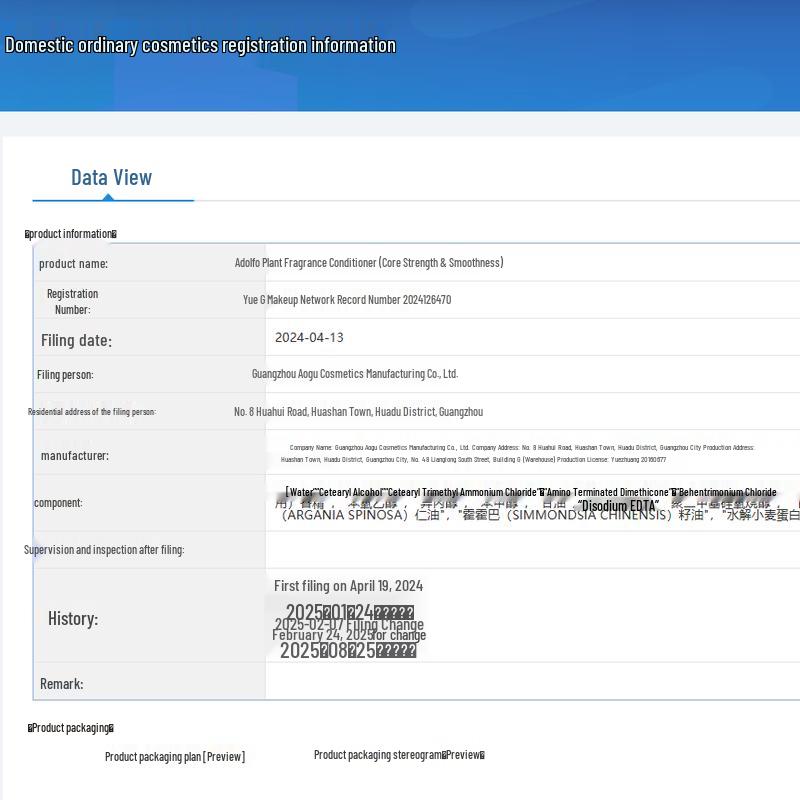This screenshot has width=800, height=800.
Task: Open the Data View tab
Action: (112, 178)
